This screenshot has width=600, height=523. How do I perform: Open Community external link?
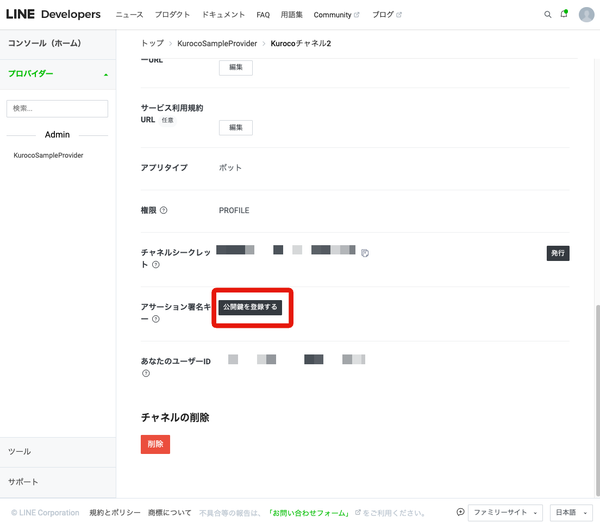click(336, 15)
